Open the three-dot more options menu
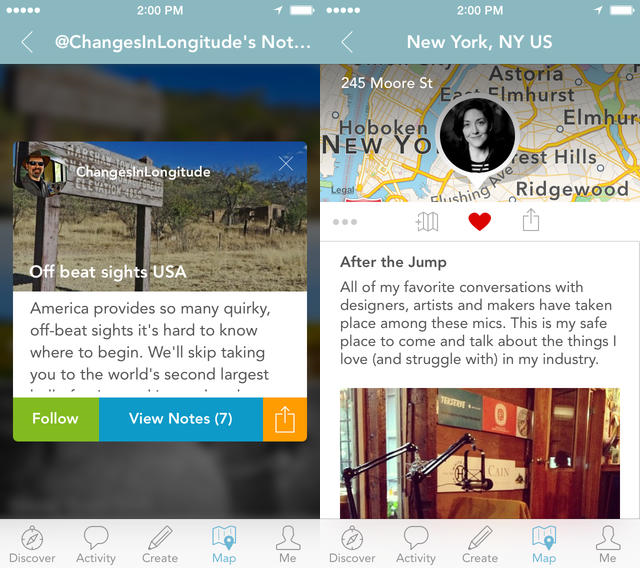This screenshot has width=640, height=568. (345, 222)
